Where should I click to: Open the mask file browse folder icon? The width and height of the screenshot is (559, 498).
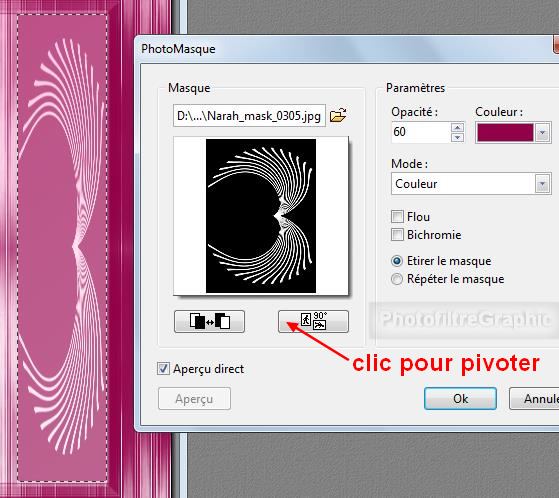[x=338, y=115]
